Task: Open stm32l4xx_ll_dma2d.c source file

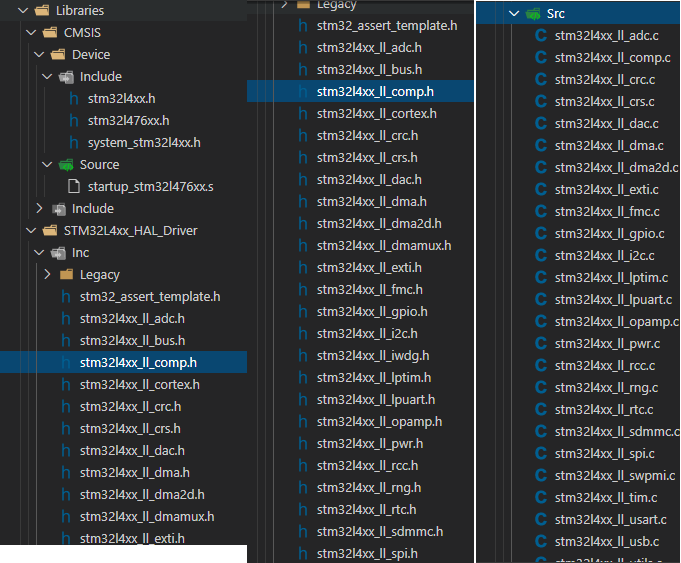Action: point(617,168)
